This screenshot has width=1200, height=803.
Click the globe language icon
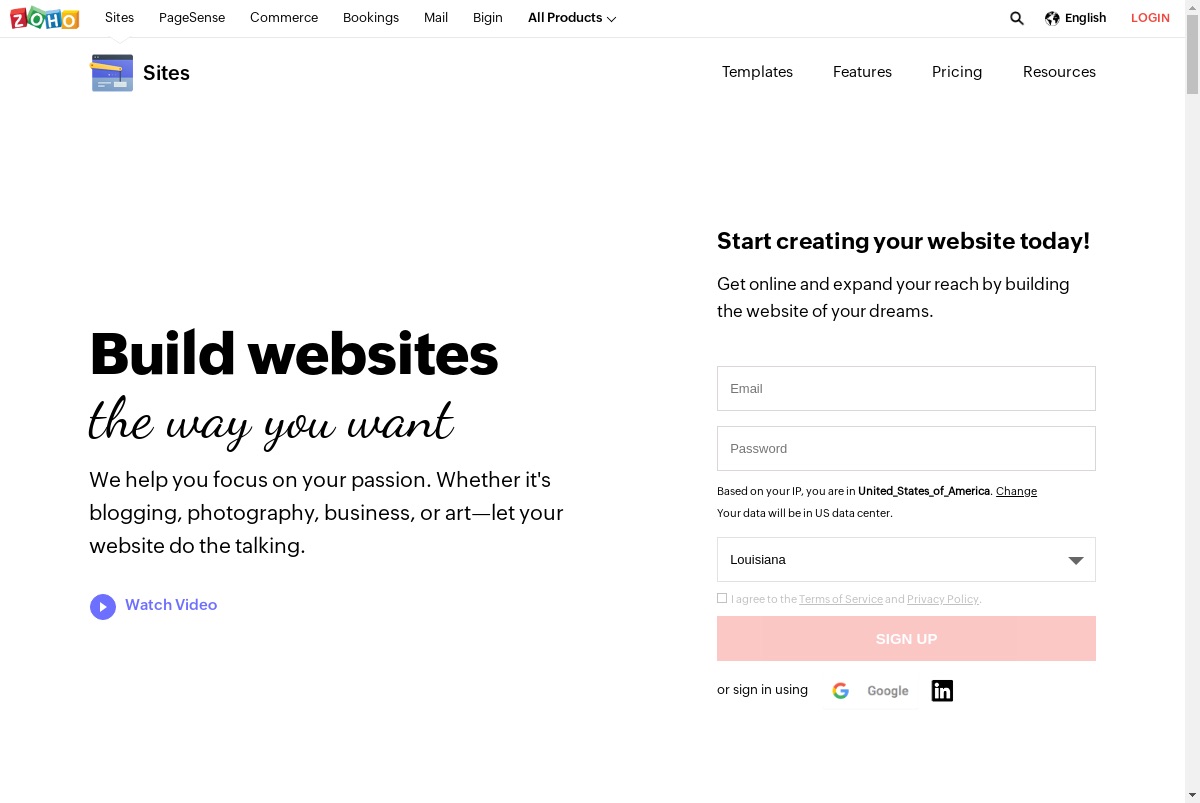[x=1052, y=18]
